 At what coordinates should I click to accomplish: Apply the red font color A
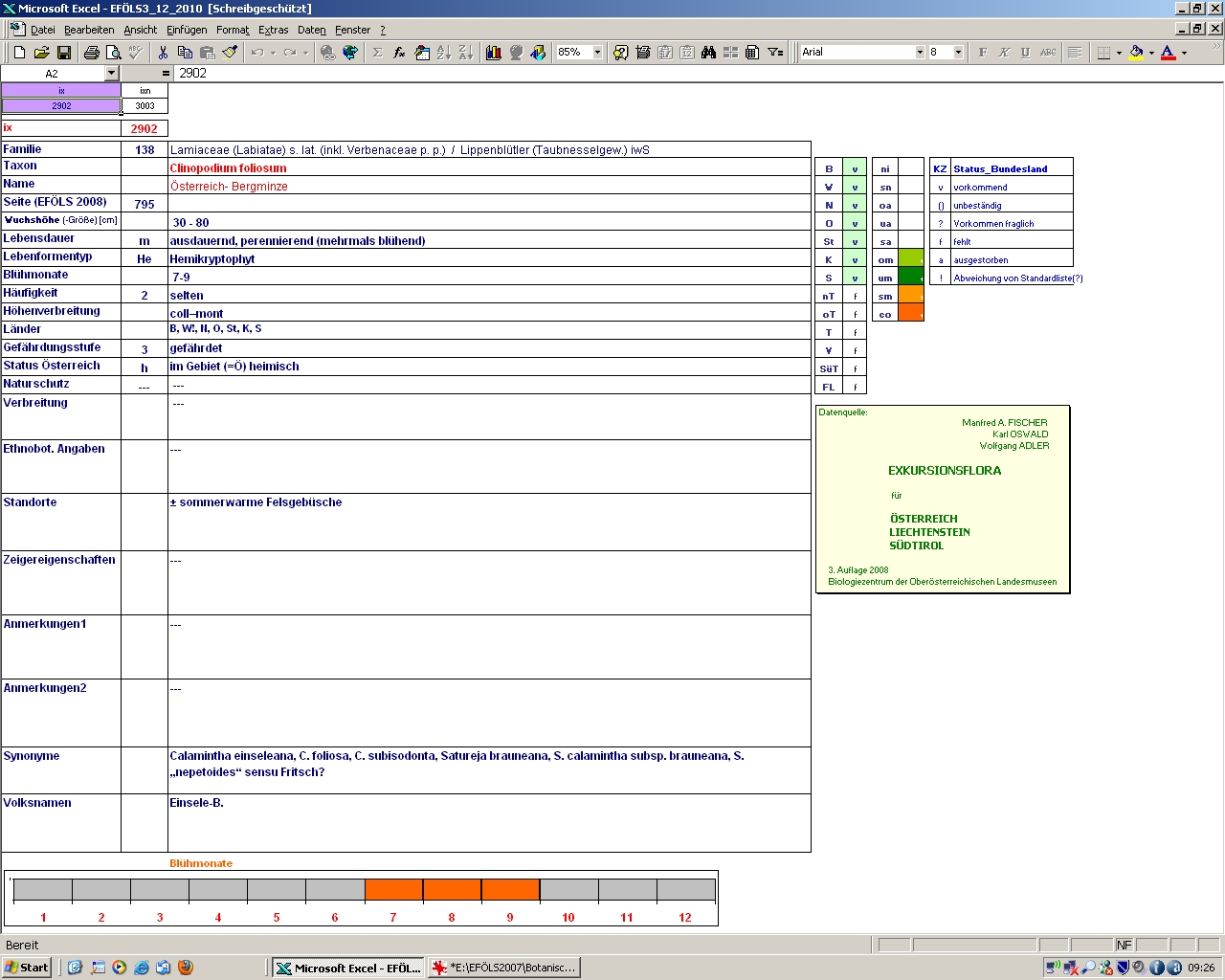click(x=1169, y=53)
